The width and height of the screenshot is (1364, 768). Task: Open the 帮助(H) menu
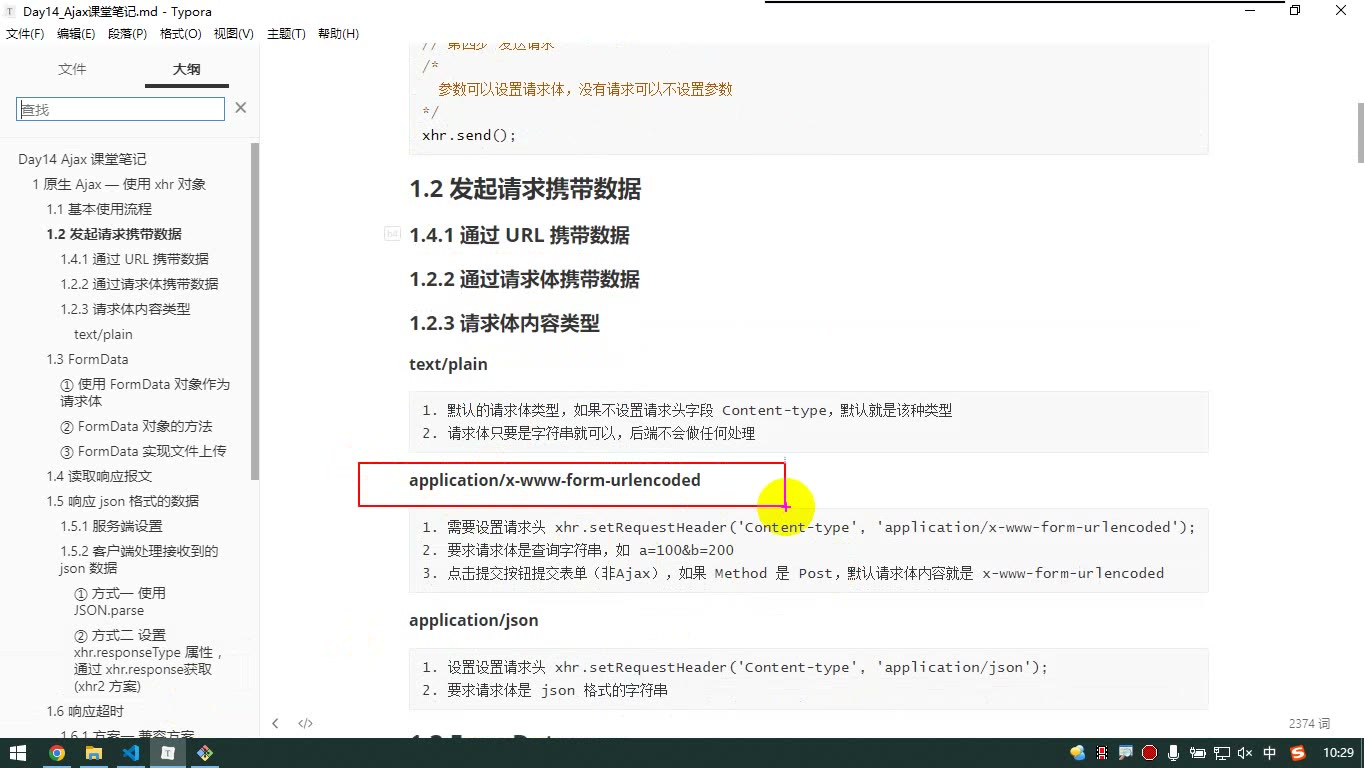coord(338,34)
